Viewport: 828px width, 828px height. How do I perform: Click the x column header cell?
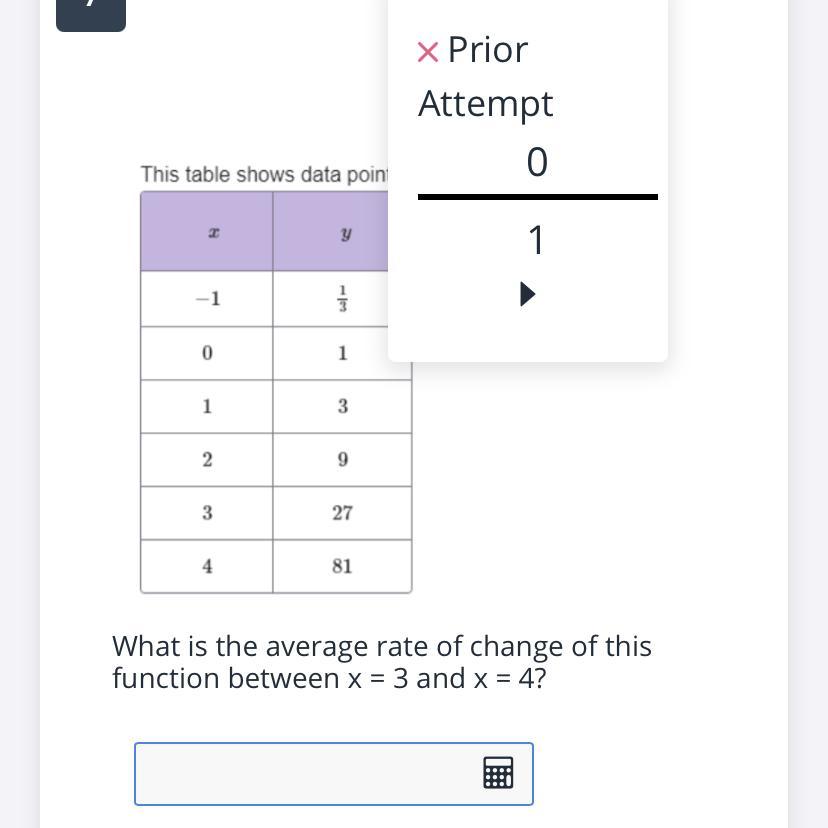coord(207,232)
